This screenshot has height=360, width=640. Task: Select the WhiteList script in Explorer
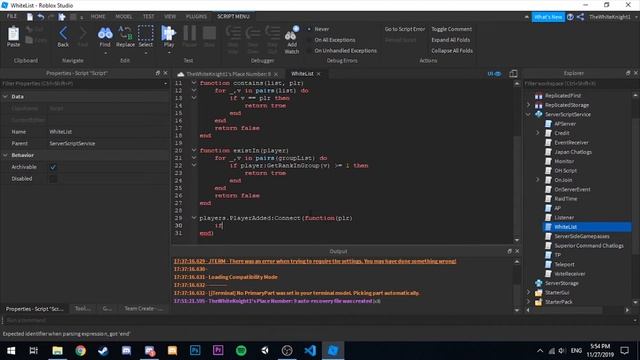coord(565,227)
